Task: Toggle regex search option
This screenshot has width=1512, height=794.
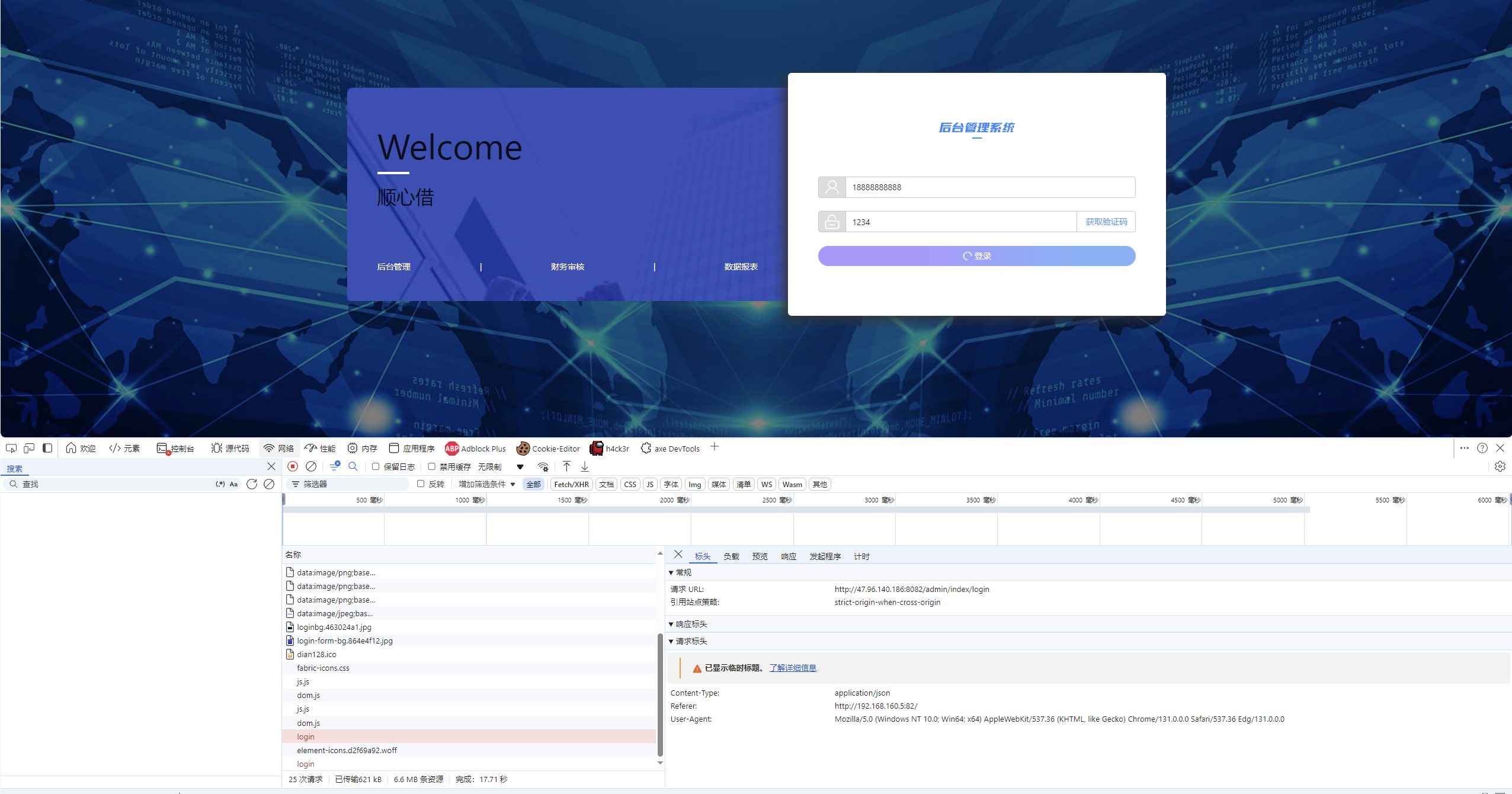Action: click(220, 484)
